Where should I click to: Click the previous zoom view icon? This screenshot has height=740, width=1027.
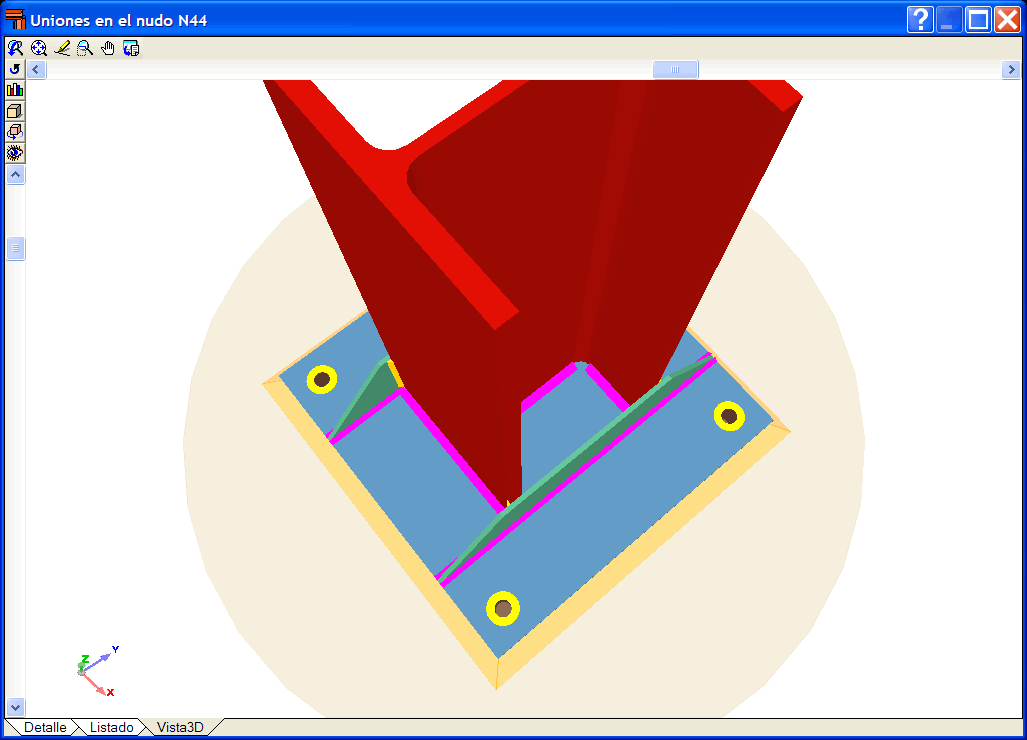pyautogui.click(x=15, y=48)
